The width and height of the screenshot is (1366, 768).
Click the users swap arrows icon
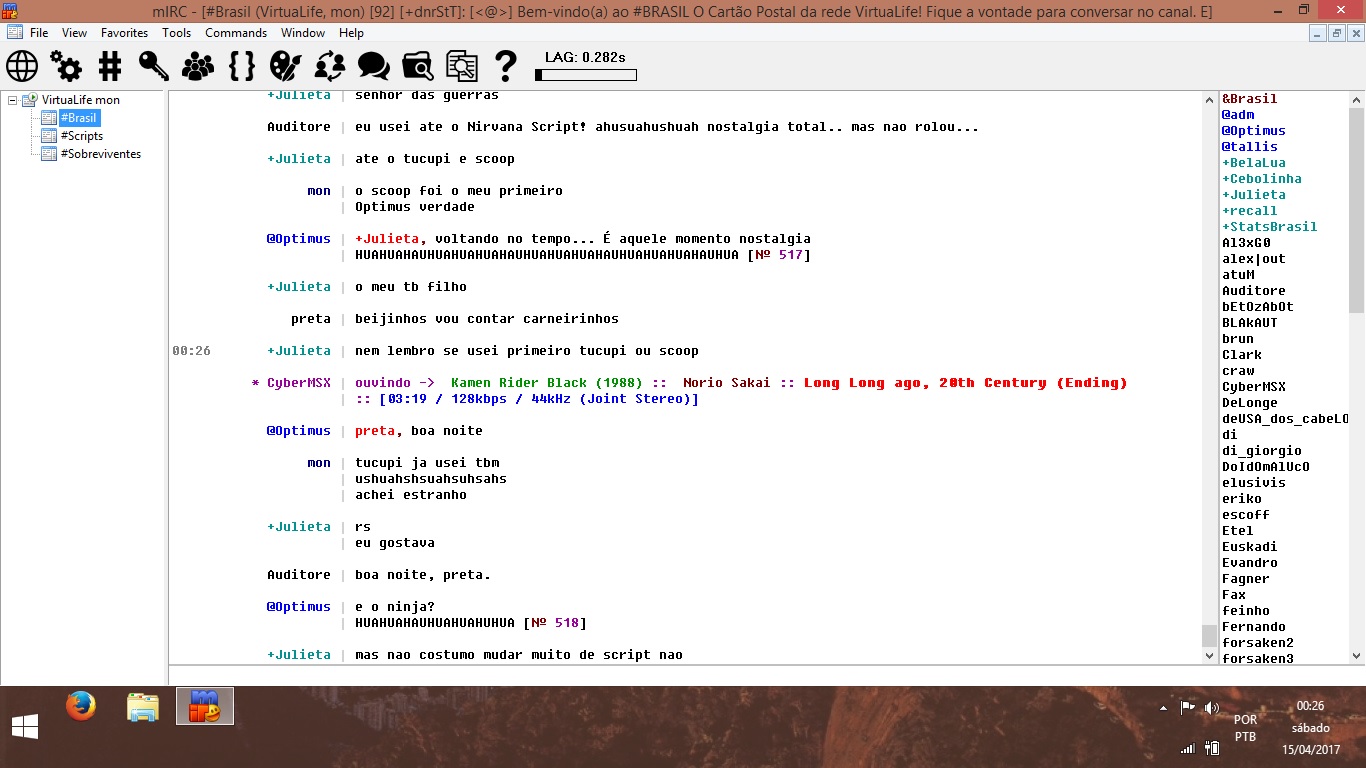[330, 66]
